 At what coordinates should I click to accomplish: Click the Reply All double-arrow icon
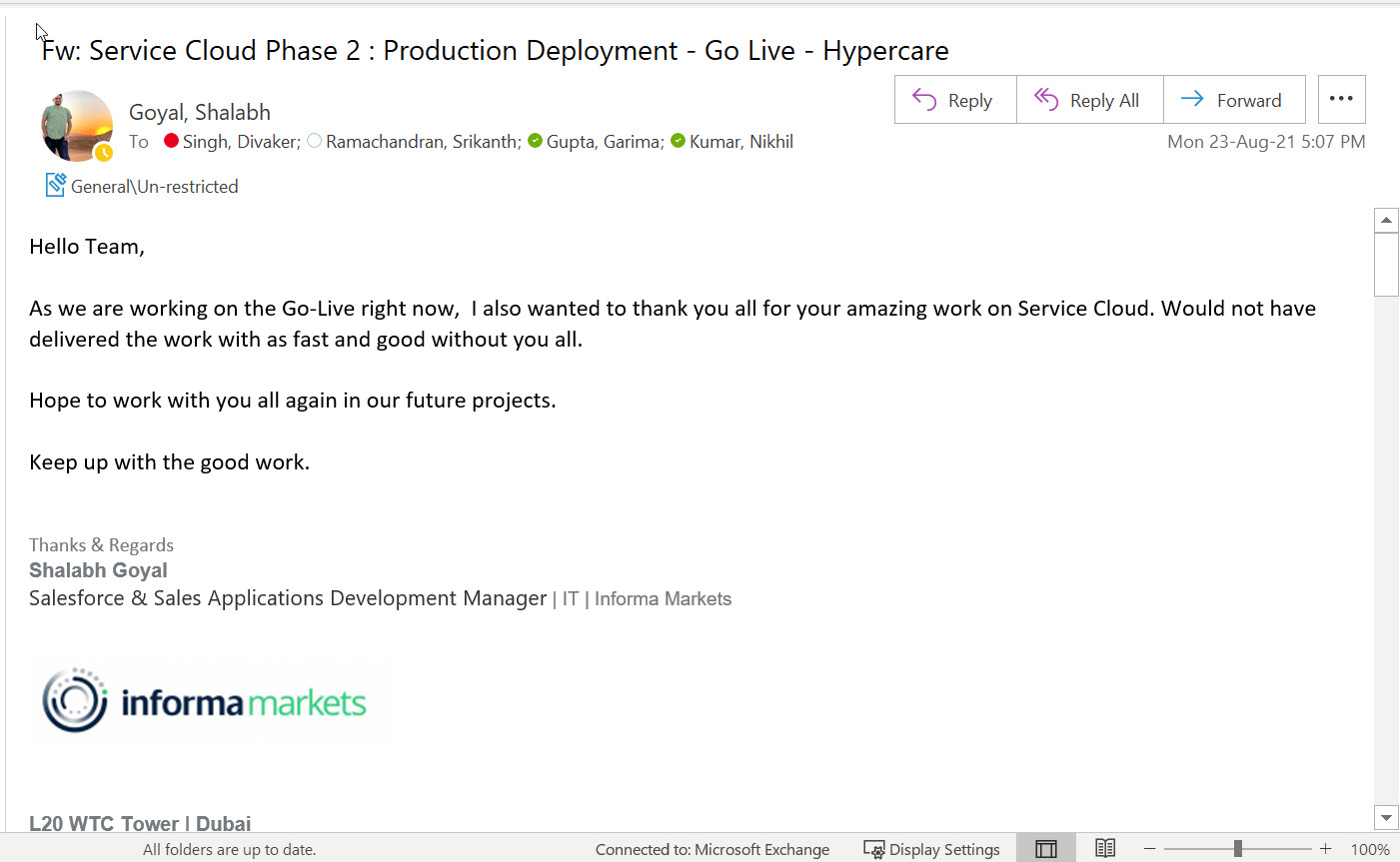coord(1046,99)
